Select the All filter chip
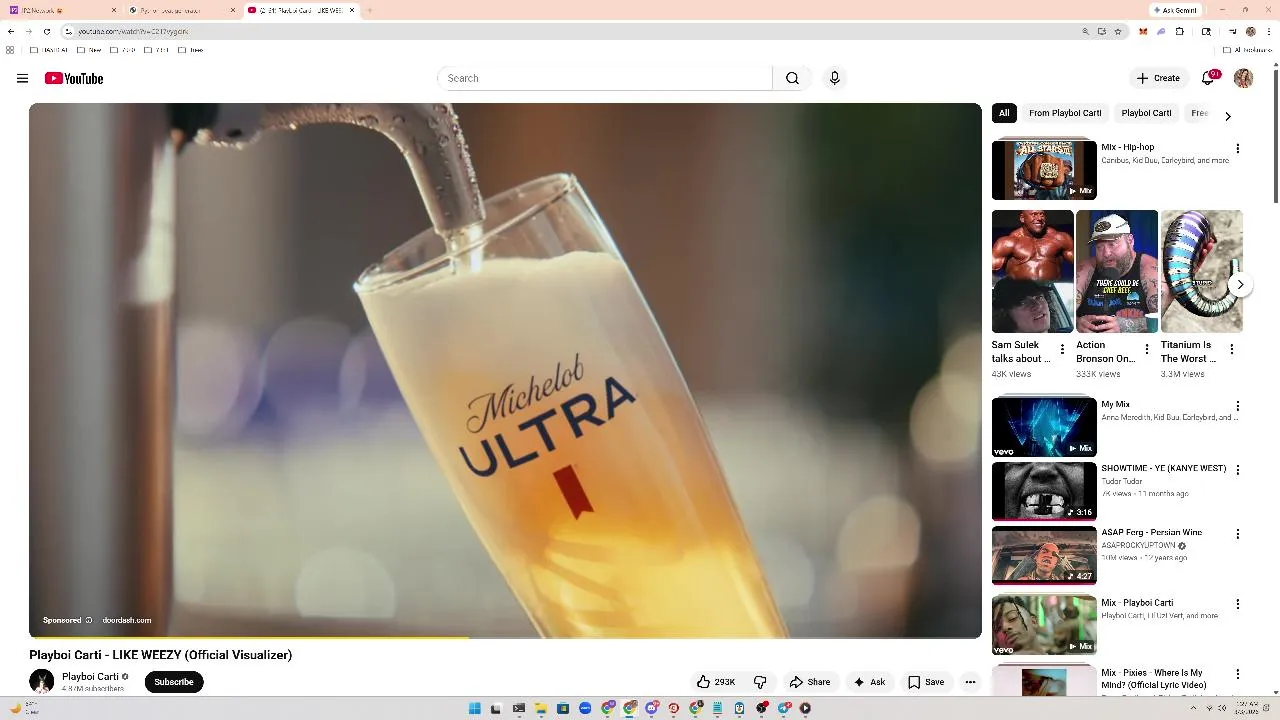1280x720 pixels. coord(1004,113)
